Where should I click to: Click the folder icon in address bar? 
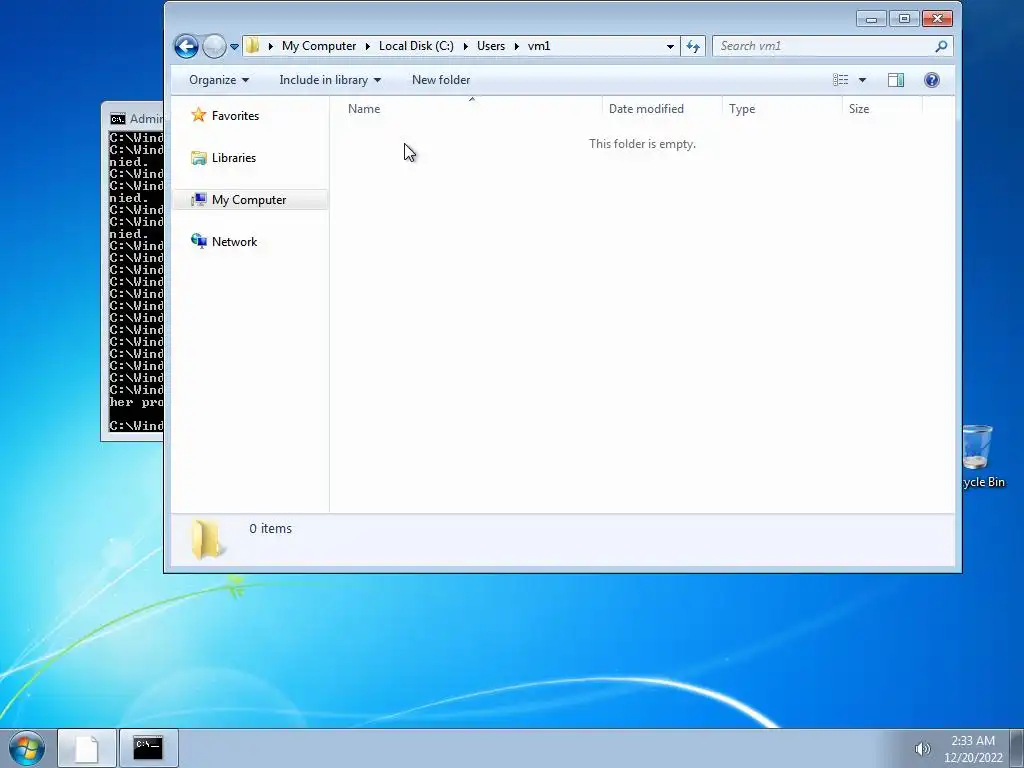coord(253,46)
